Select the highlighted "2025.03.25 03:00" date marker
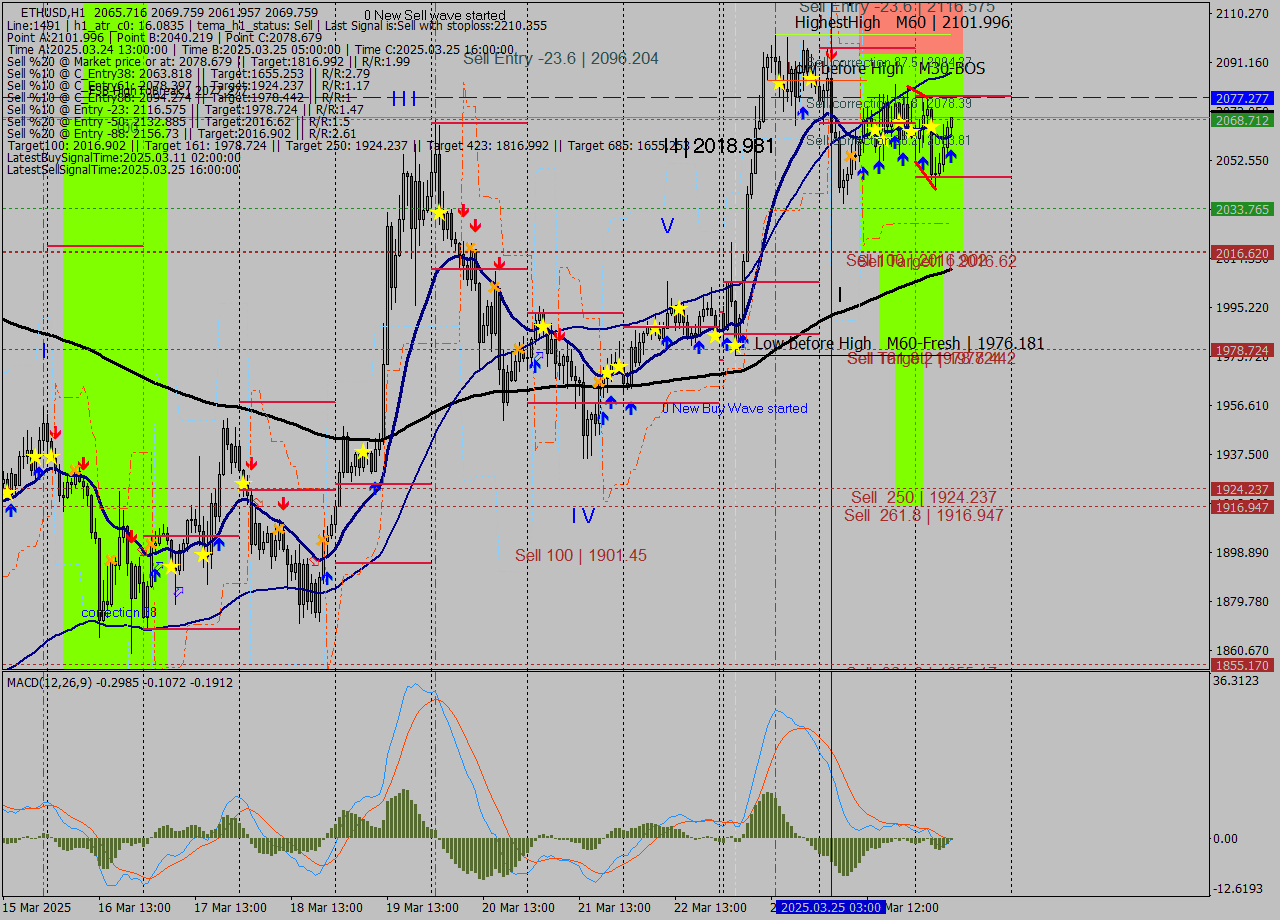 tap(828, 907)
